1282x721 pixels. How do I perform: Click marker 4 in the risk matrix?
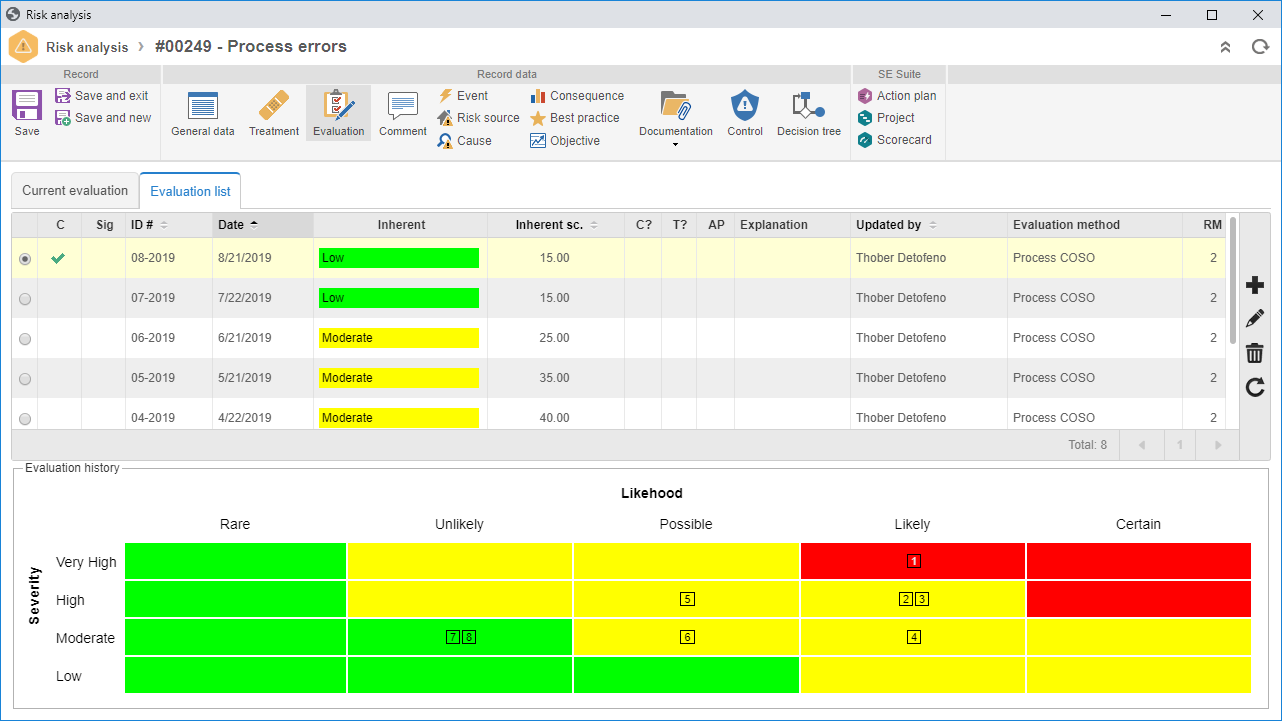[914, 637]
